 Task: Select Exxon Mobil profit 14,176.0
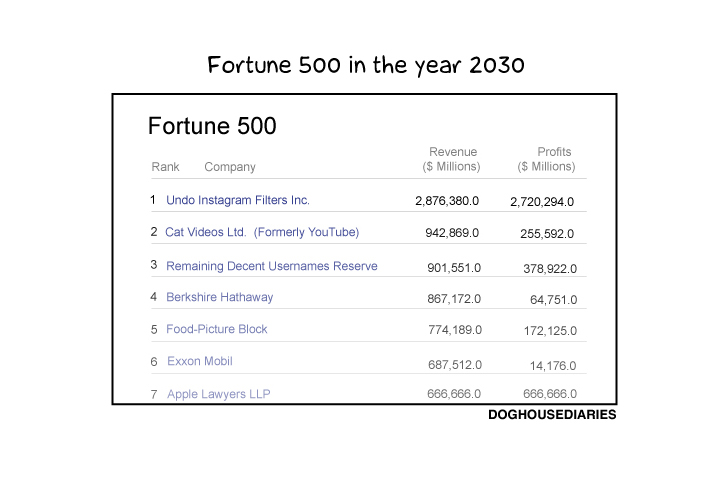point(553,366)
